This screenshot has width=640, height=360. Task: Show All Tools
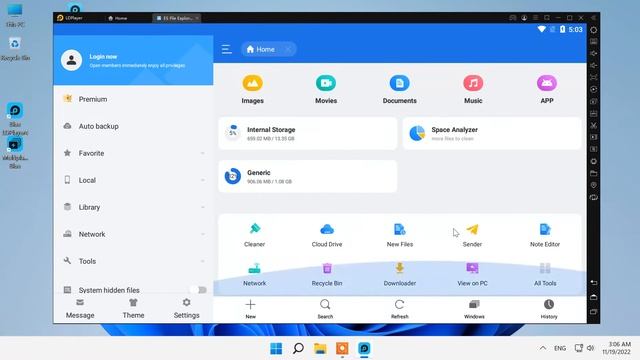[545, 274]
